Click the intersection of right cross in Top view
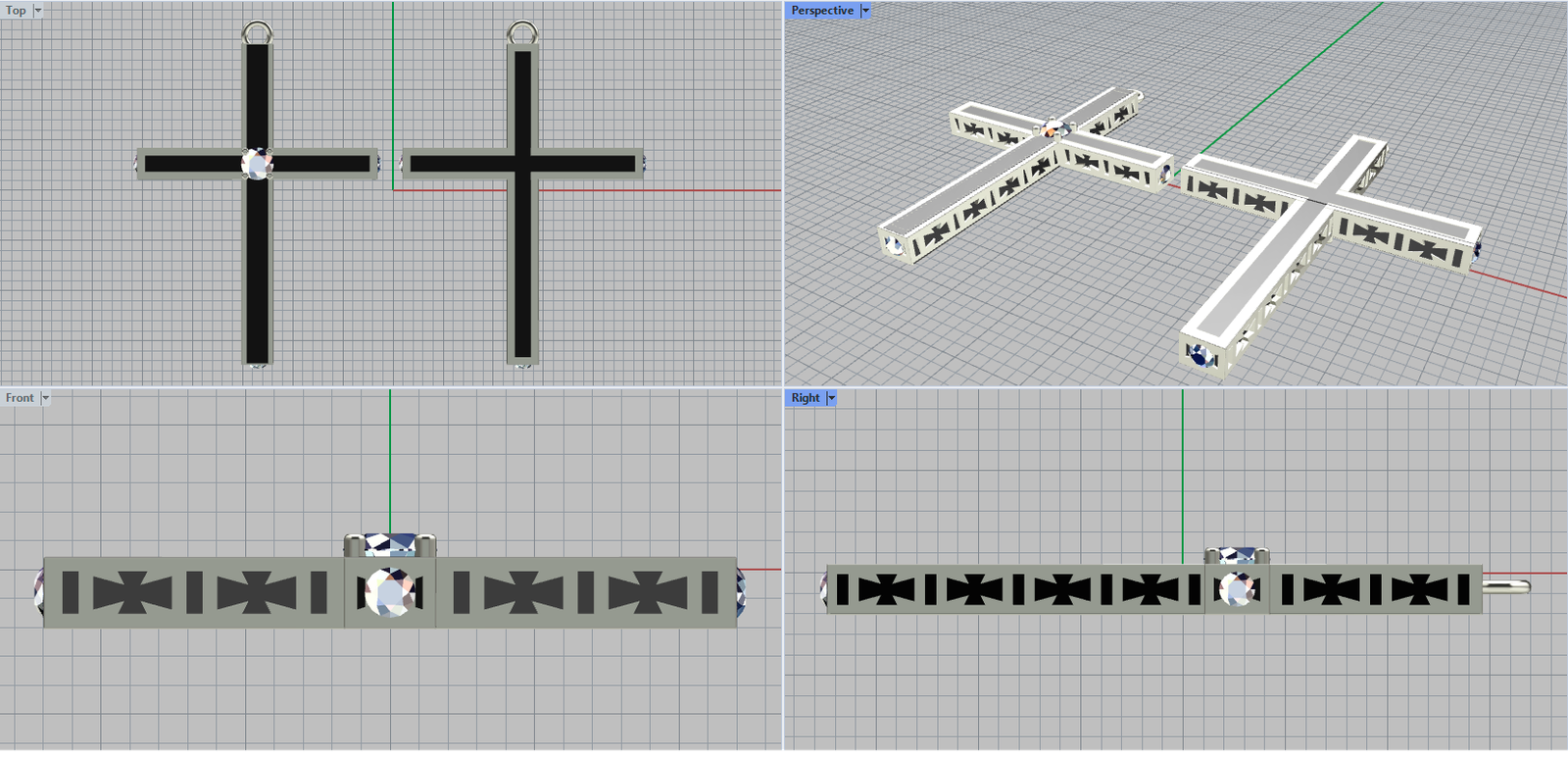Image resolution: width=1568 pixels, height=757 pixels. click(x=522, y=163)
